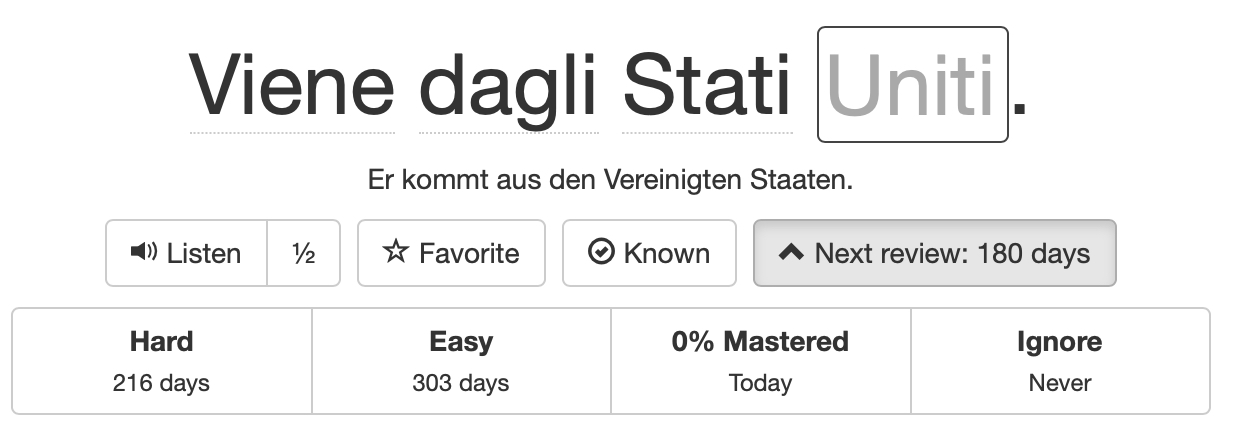Image resolution: width=1260 pixels, height=434 pixels.
Task: Mark the word as Known
Action: click(649, 253)
